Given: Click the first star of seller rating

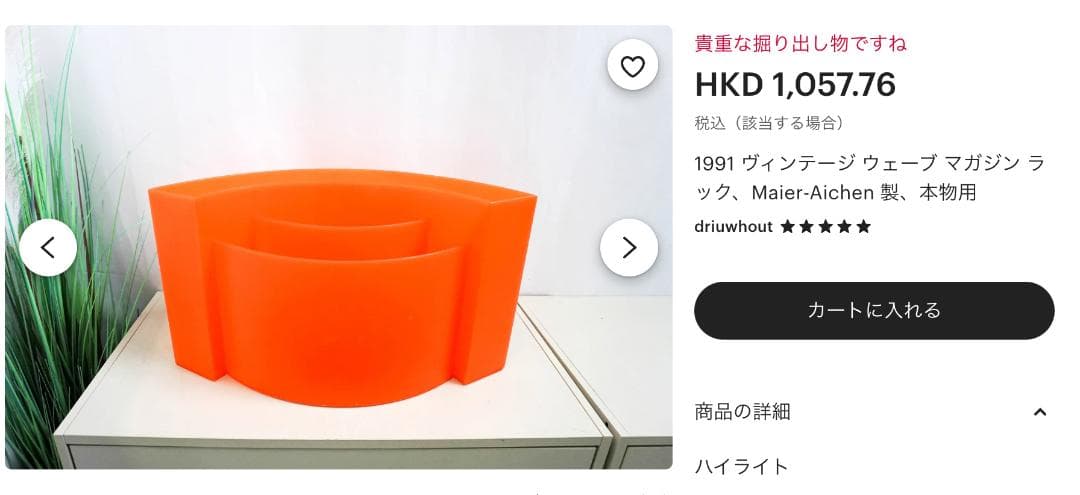Looking at the screenshot, I should coord(788,227).
